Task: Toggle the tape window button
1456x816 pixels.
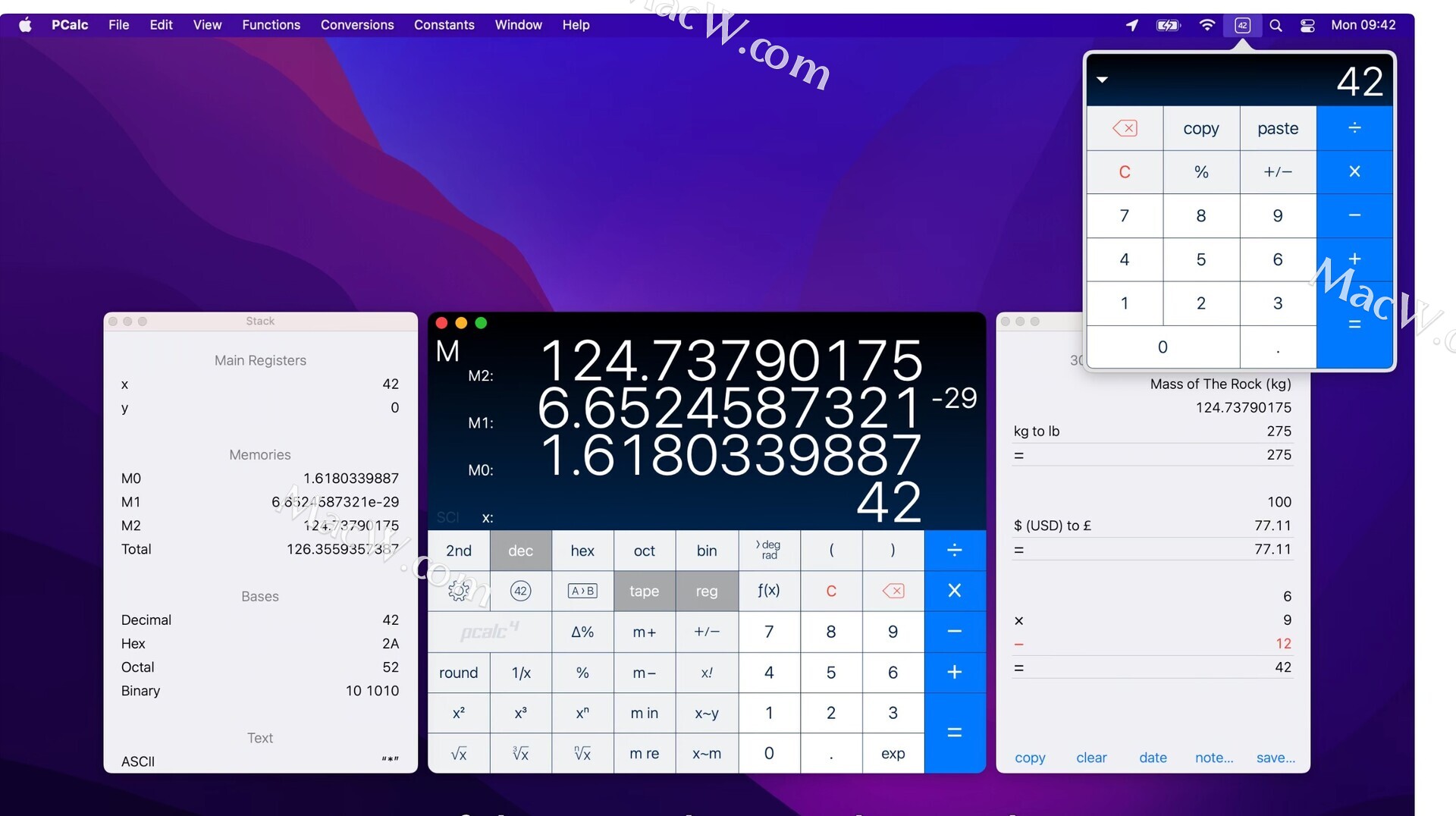Action: (x=644, y=591)
